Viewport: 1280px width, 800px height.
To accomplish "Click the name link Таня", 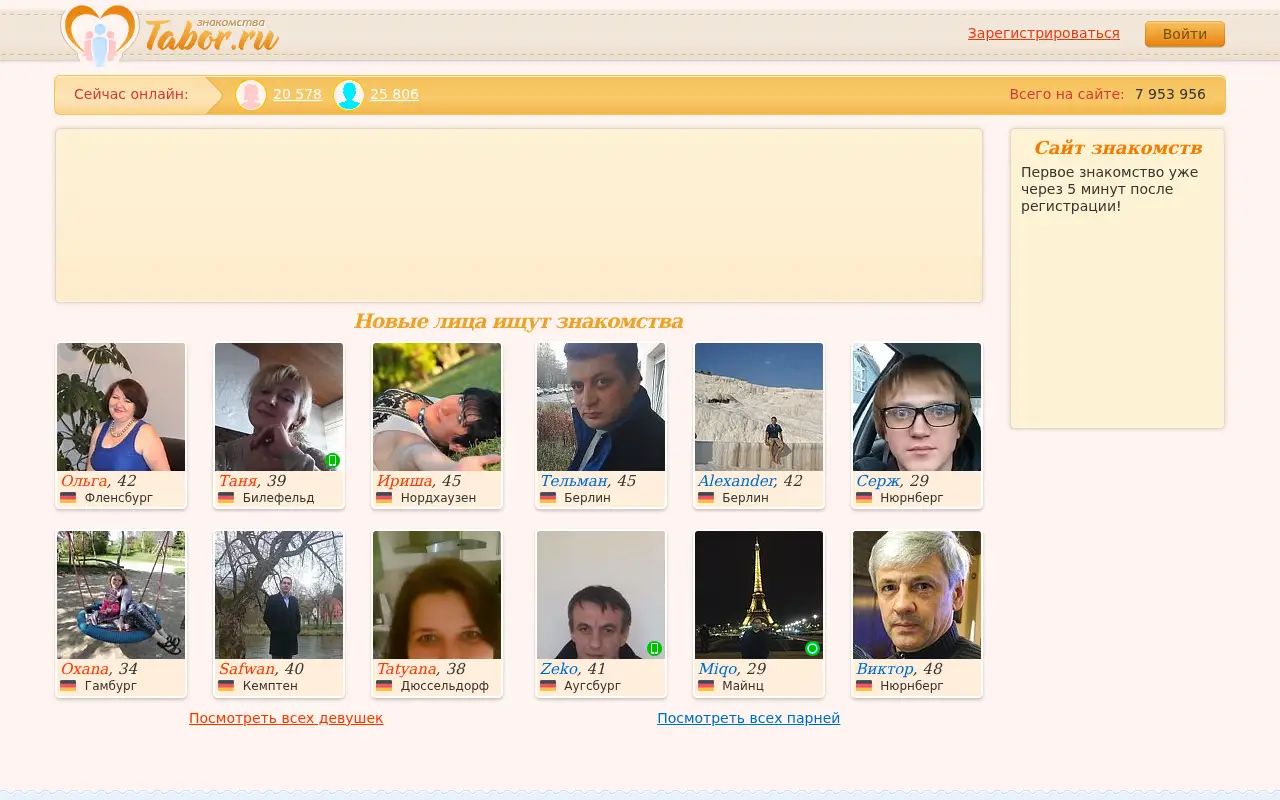I will coord(238,481).
